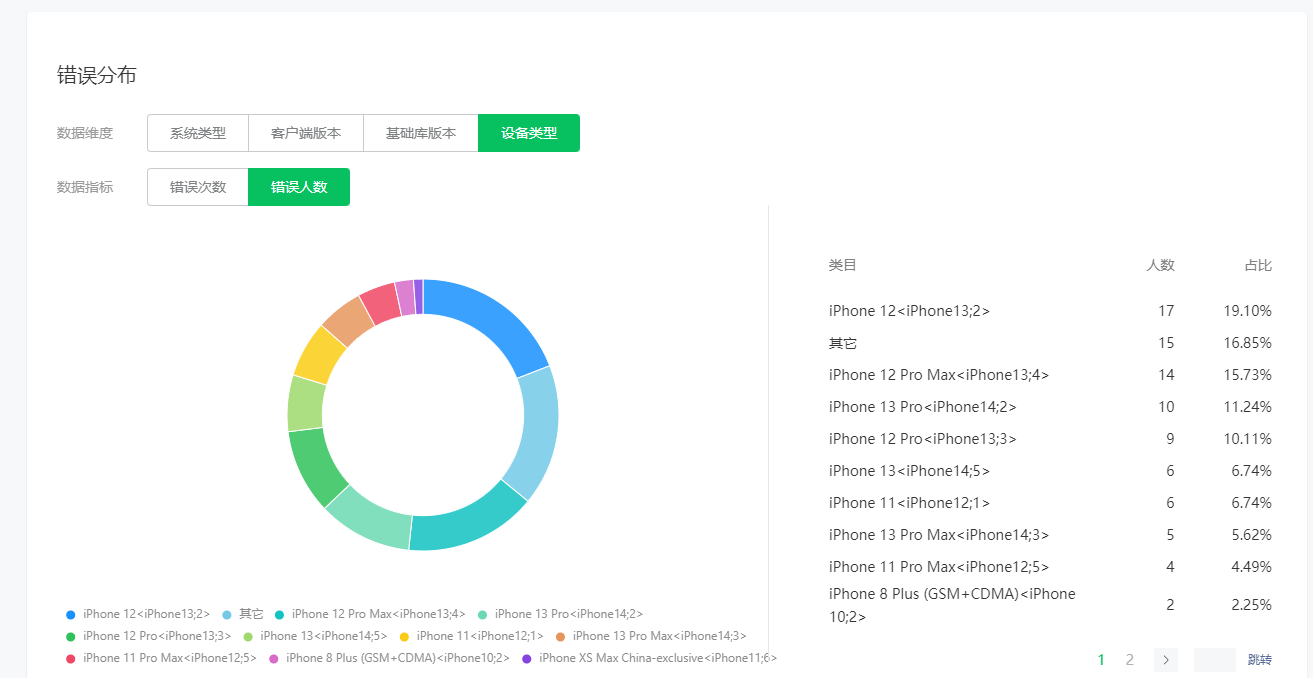Click table row iPhone 13<iPhone14;5>
This screenshot has height=678, width=1313.
point(1050,471)
